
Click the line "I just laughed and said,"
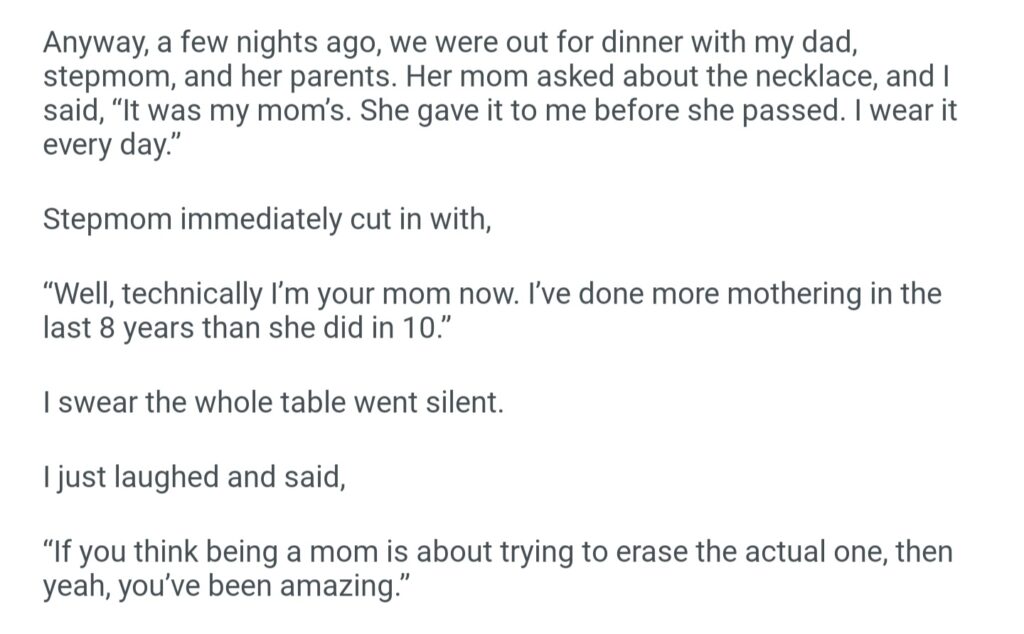click(193, 477)
